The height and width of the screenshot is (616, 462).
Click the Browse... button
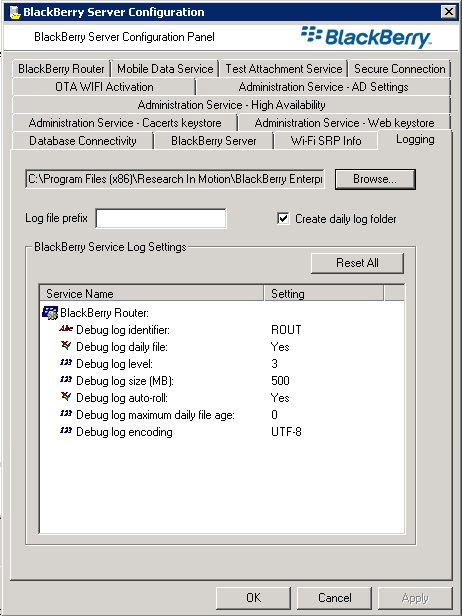click(375, 179)
